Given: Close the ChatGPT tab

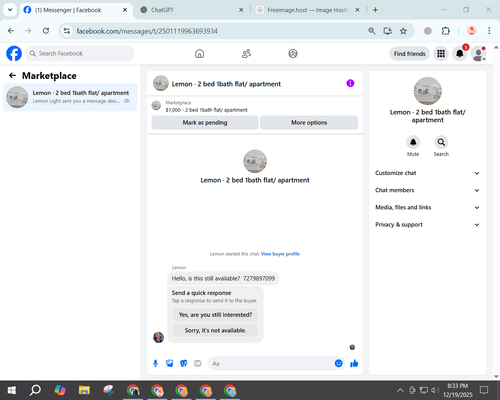Looking at the screenshot, I should click(x=241, y=10).
